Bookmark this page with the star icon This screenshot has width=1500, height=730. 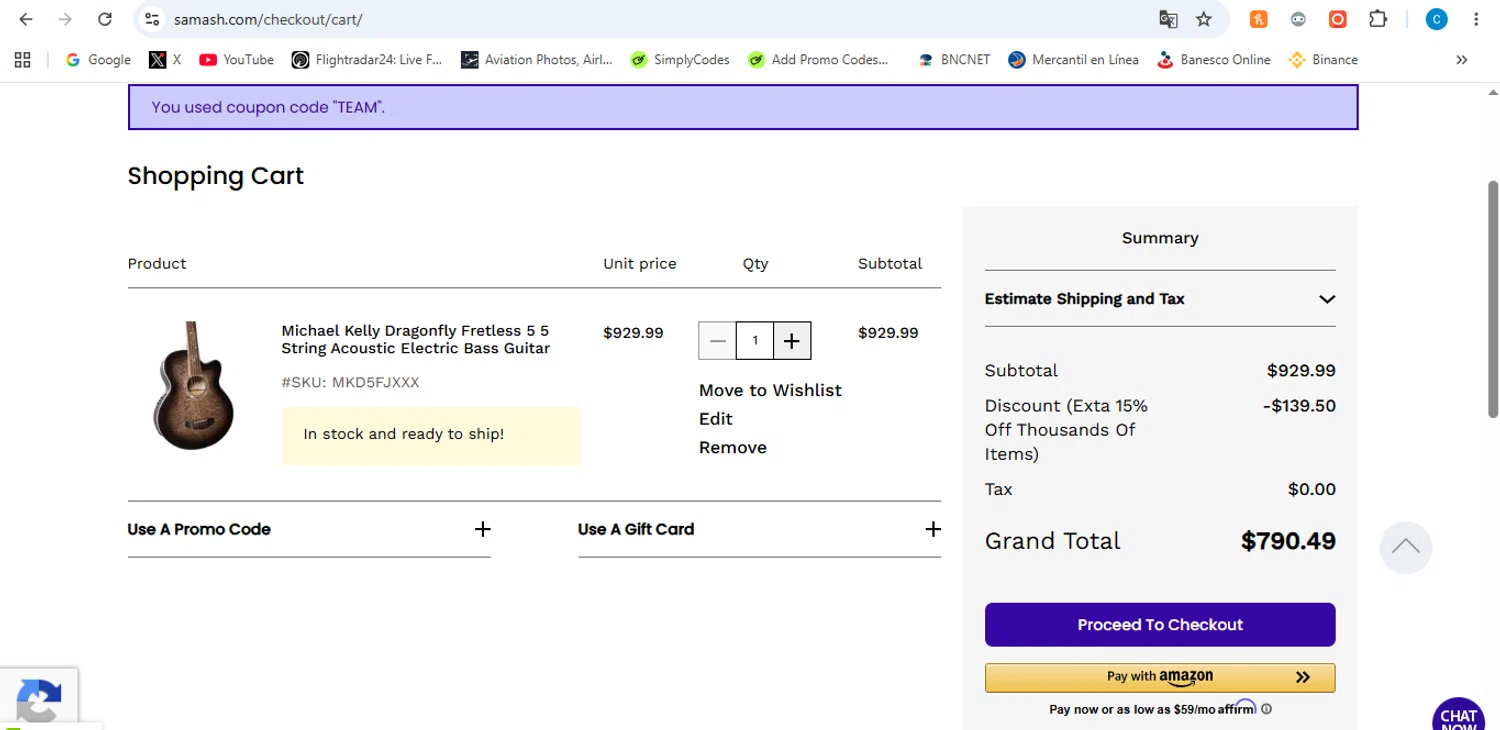click(x=1204, y=19)
